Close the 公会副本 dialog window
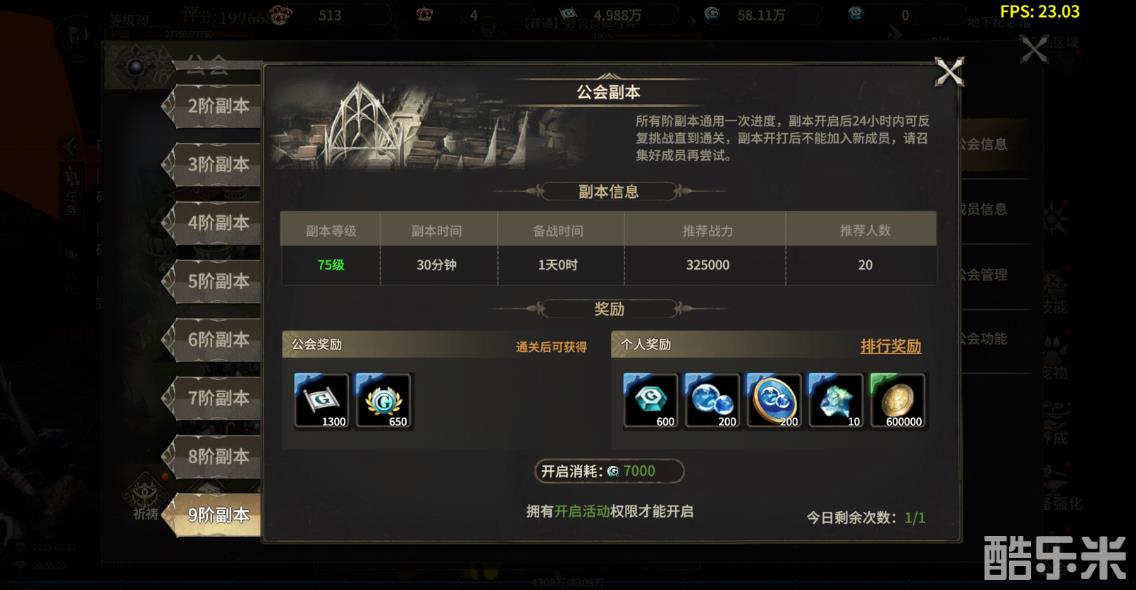The image size is (1136, 590). (949, 72)
